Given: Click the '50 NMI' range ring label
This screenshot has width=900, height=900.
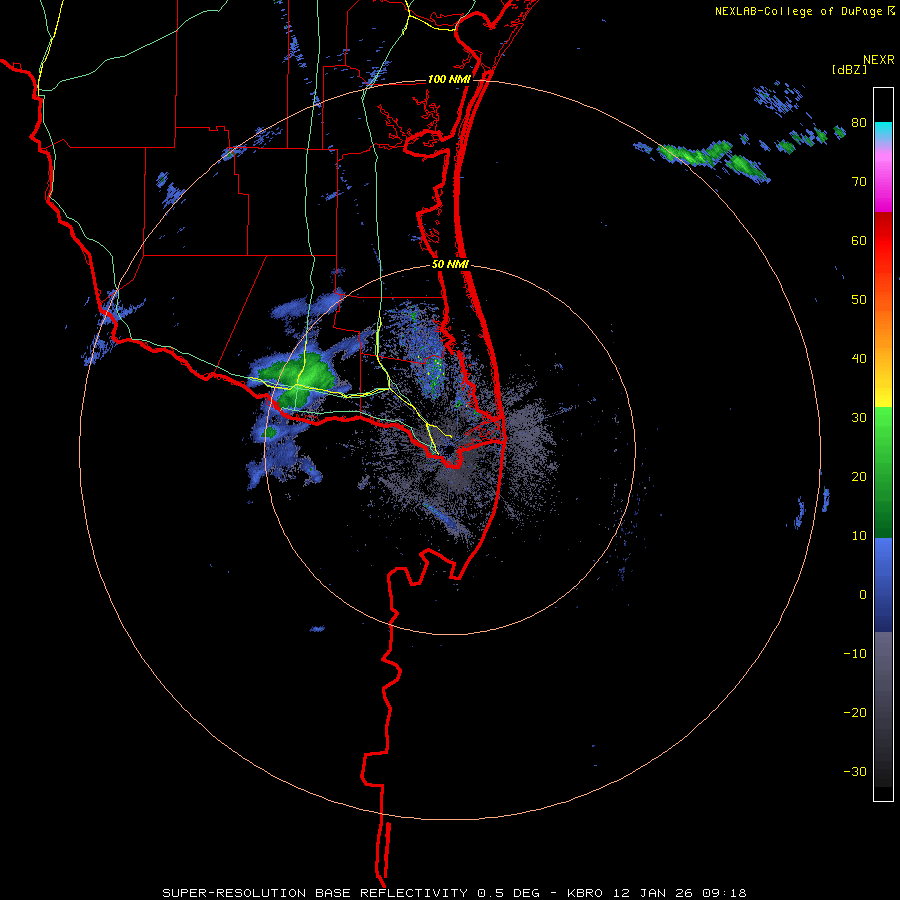Looking at the screenshot, I should click(451, 265).
